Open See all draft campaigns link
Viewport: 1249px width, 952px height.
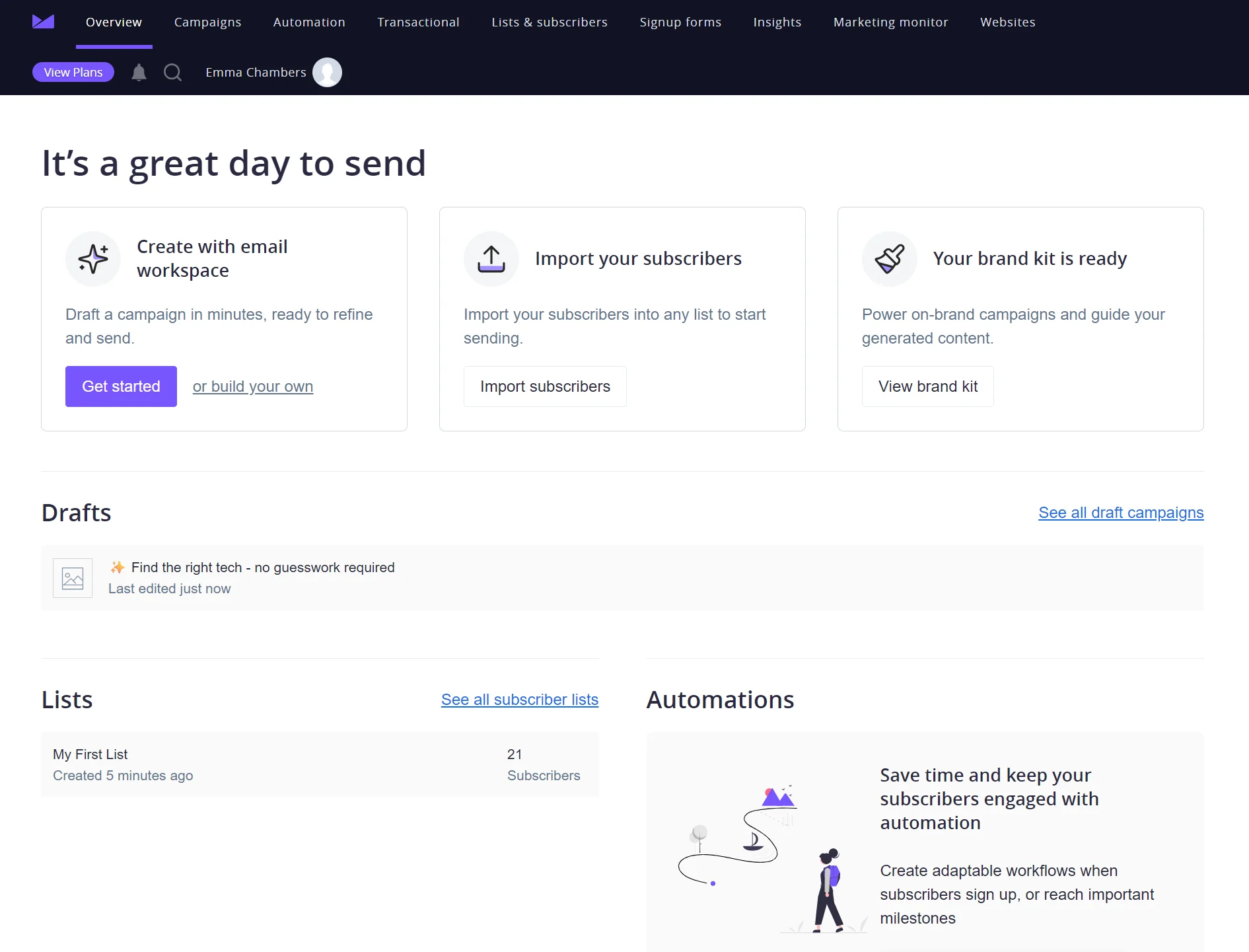pos(1121,513)
